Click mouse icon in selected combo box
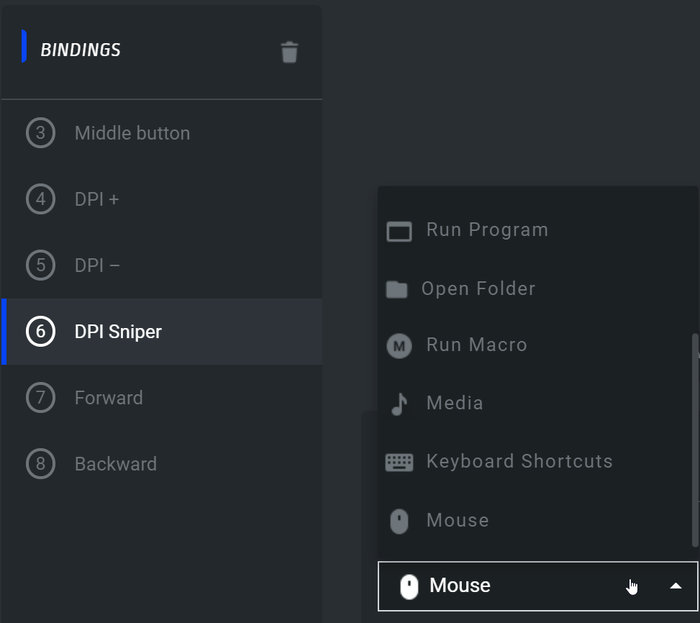 click(x=408, y=587)
